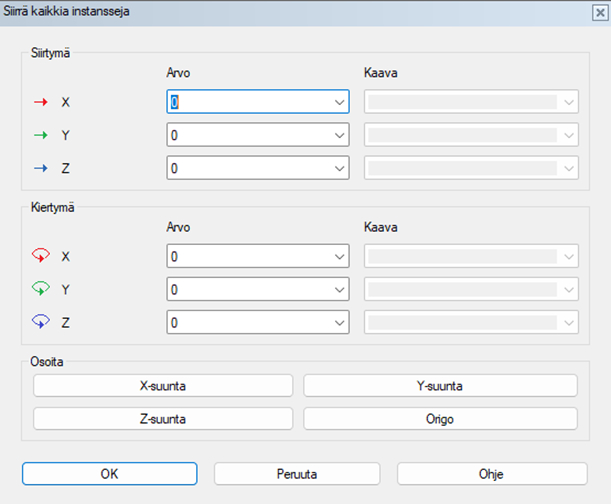This screenshot has height=504, width=611.
Task: Click the blue Z rotation icon
Action: click(41, 323)
